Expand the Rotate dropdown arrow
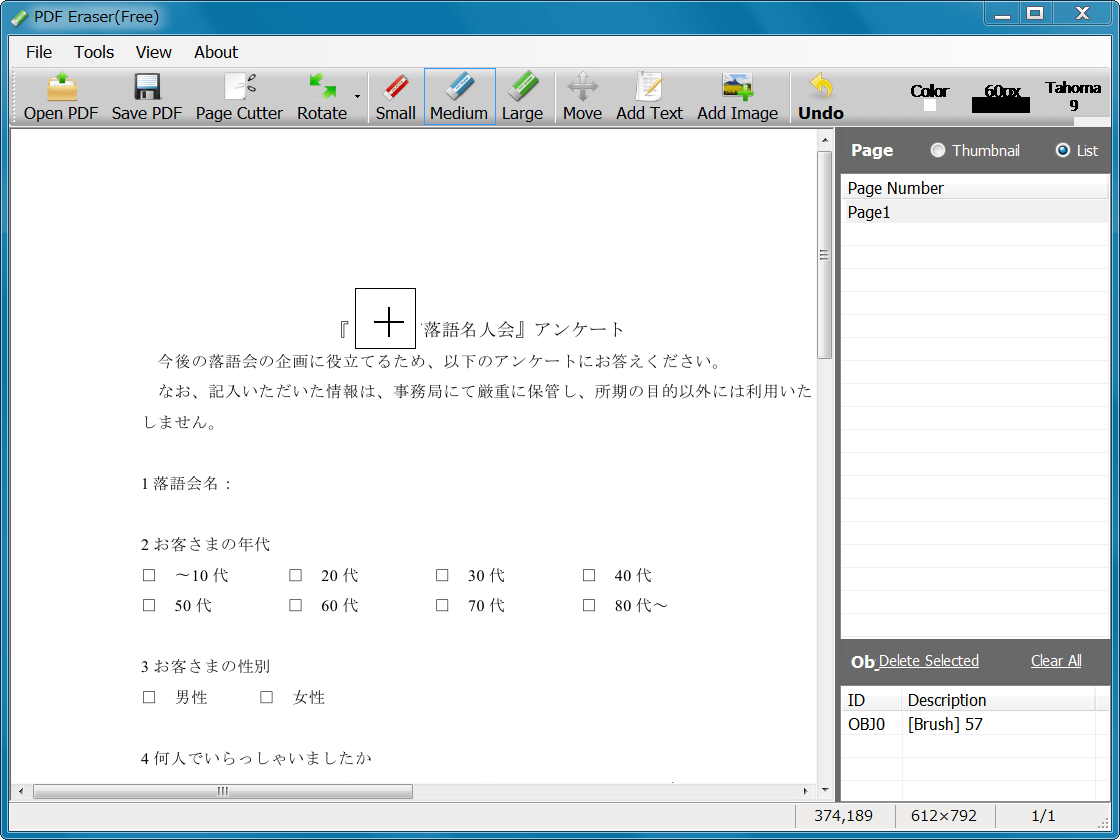 tap(357, 97)
